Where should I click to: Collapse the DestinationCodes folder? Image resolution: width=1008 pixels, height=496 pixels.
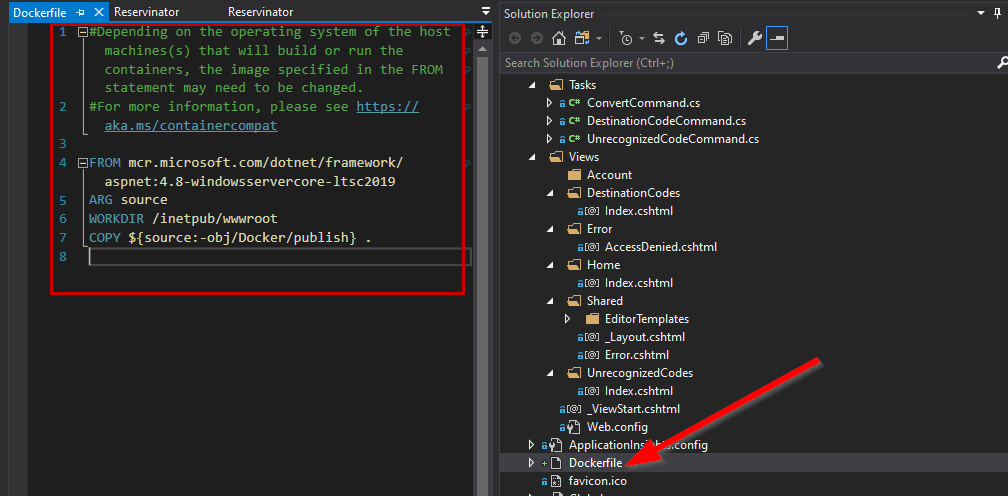pyautogui.click(x=550, y=193)
